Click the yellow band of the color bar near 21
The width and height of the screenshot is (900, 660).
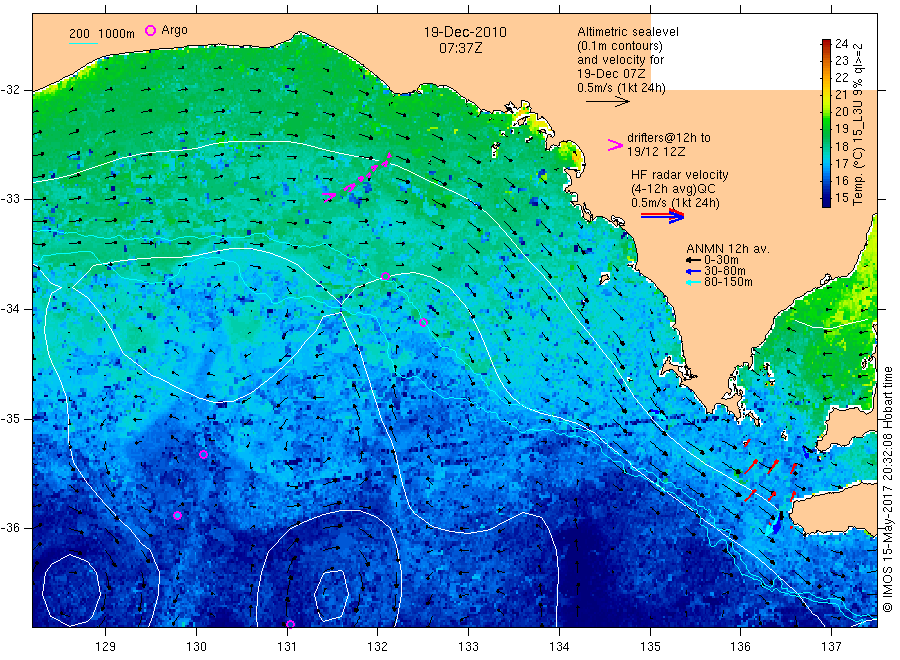tap(826, 95)
